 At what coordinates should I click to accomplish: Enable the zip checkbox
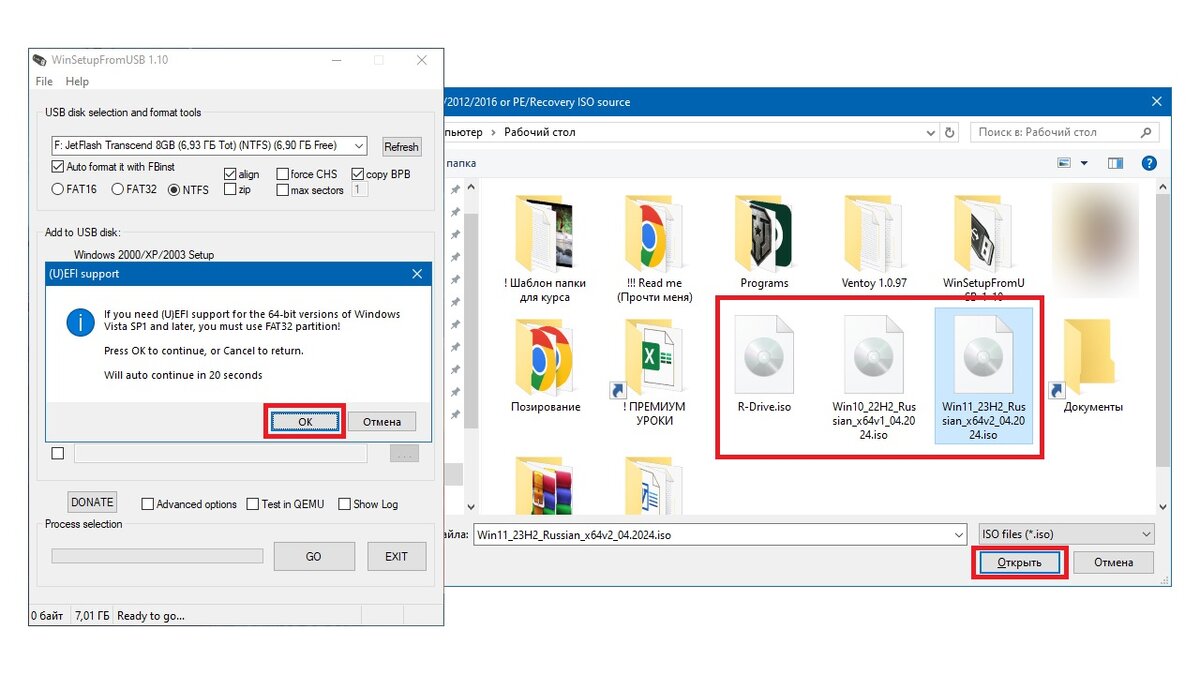pos(229,189)
